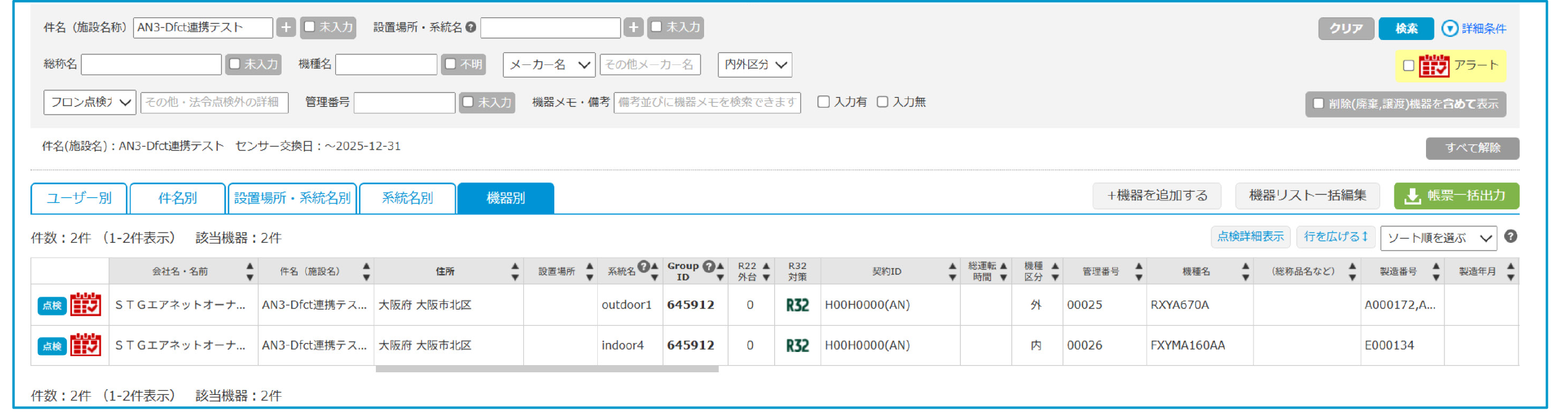This screenshot has height=420, width=1568.
Task: Click the horizontal scrollbar under the table
Action: (x=547, y=369)
